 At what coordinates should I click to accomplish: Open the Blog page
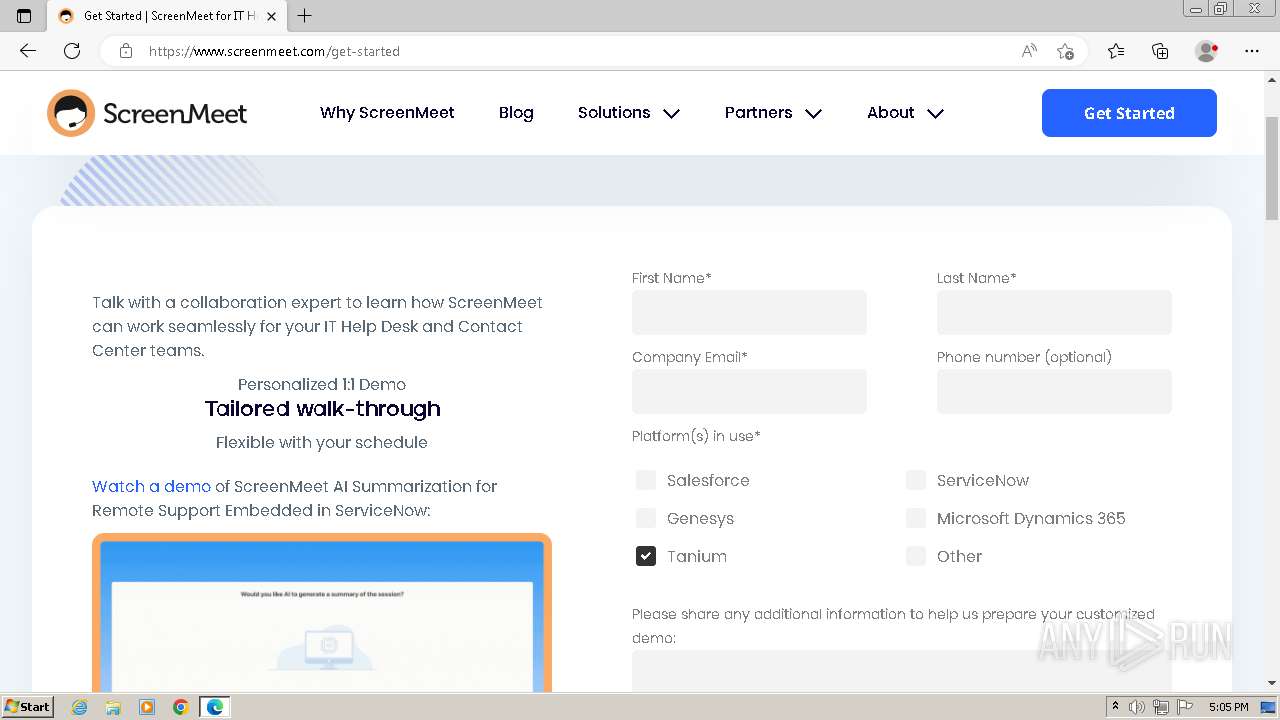(516, 113)
